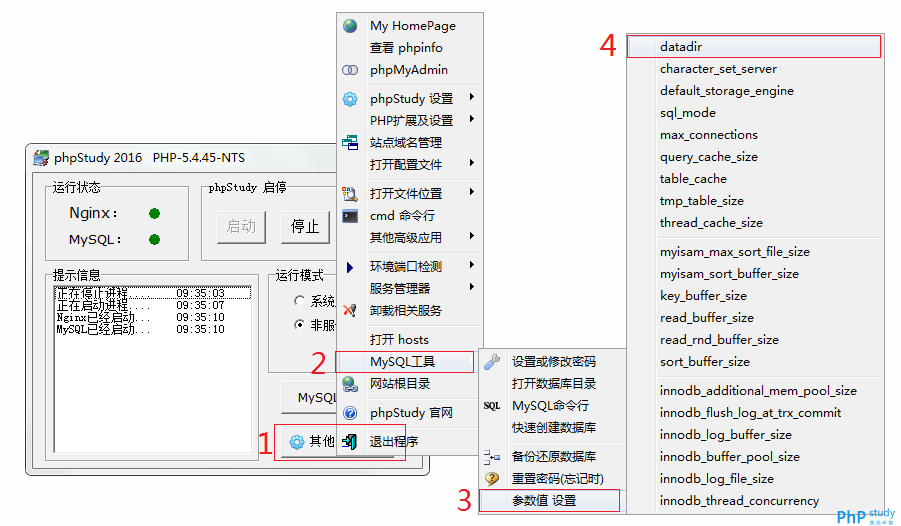This screenshot has height=526, width=901.
Task: Select the datadir parameter
Action: pos(754,47)
